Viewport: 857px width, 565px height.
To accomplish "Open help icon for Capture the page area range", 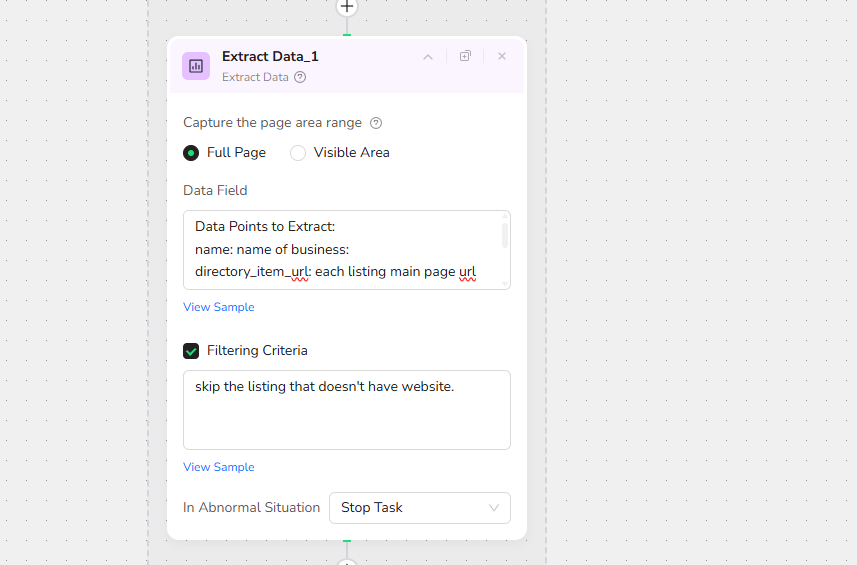I will point(376,123).
